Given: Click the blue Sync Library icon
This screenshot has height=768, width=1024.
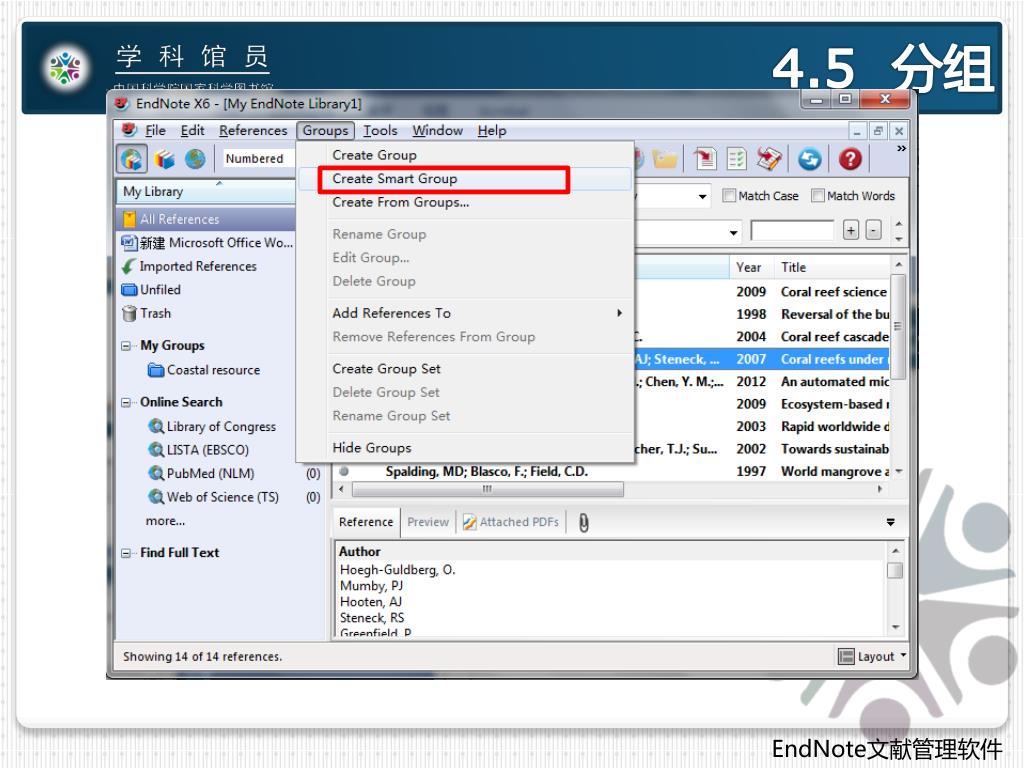Looking at the screenshot, I should (809, 159).
